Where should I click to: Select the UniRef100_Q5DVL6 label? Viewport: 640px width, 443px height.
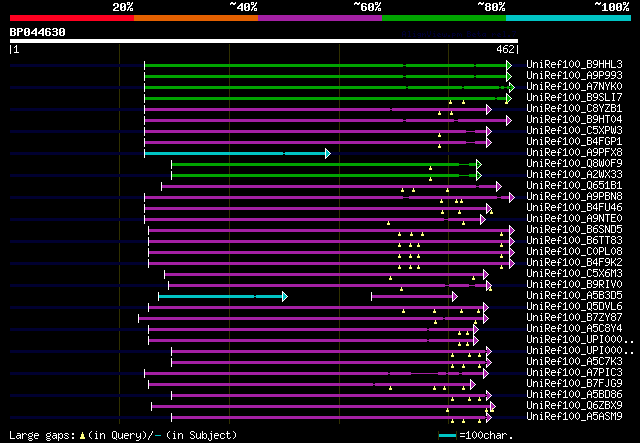(x=574, y=307)
